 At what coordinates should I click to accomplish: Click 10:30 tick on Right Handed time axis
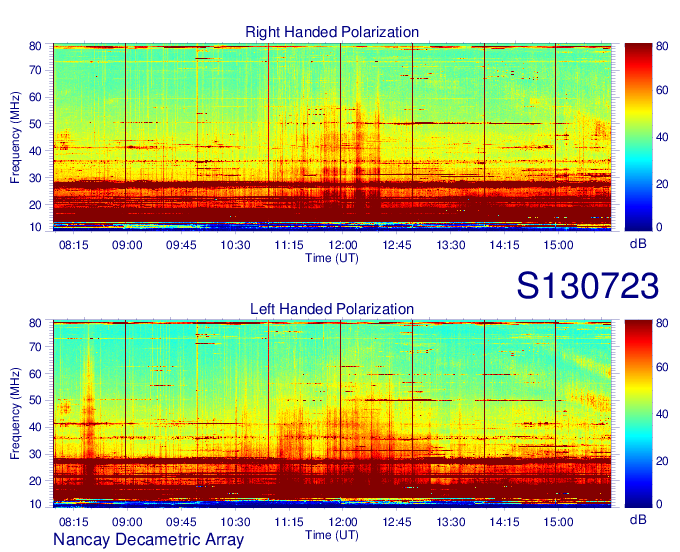point(235,245)
